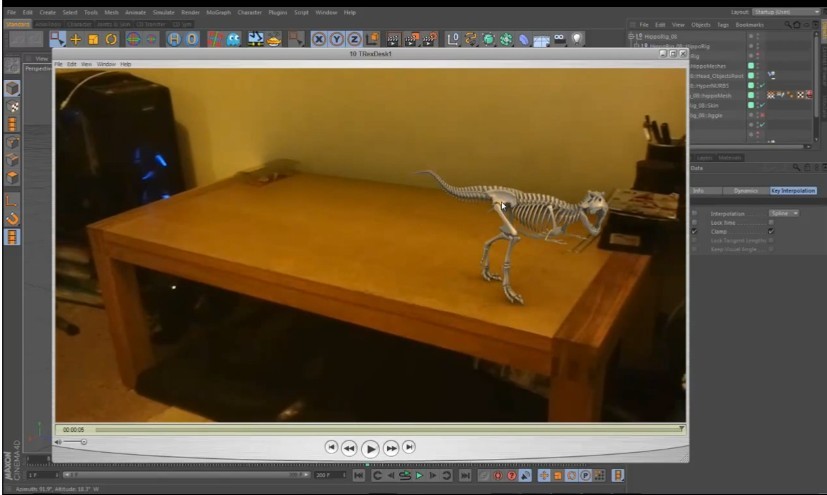Click the Spline pen icon

tap(470, 40)
